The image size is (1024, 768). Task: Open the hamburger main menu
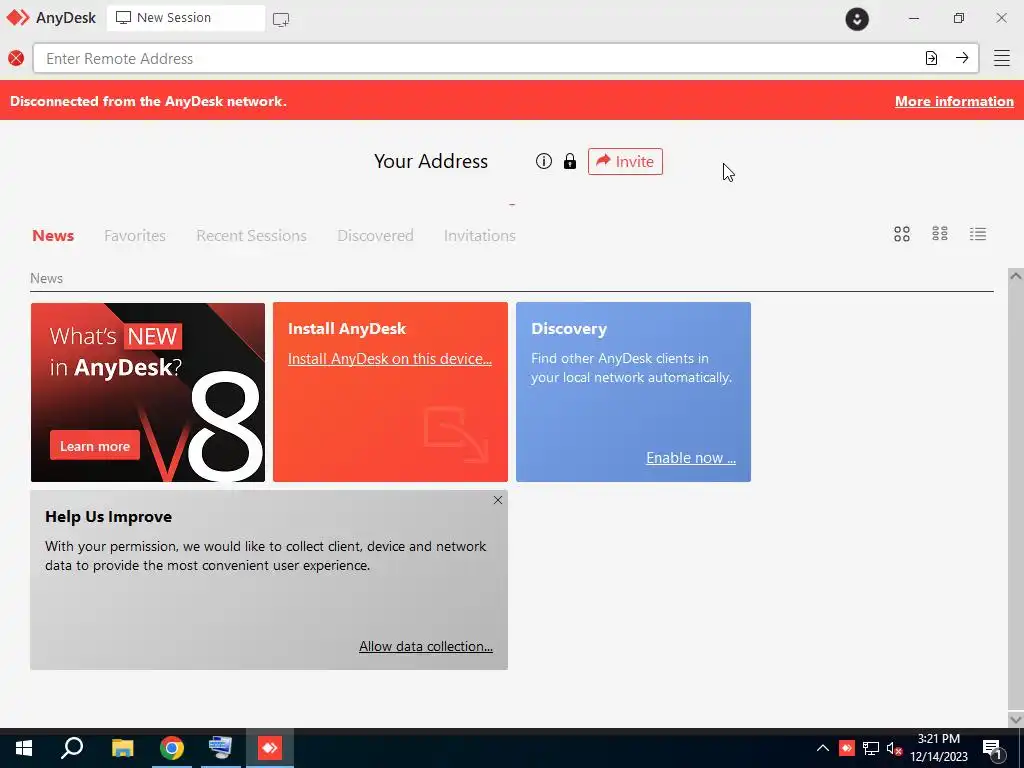(1002, 58)
